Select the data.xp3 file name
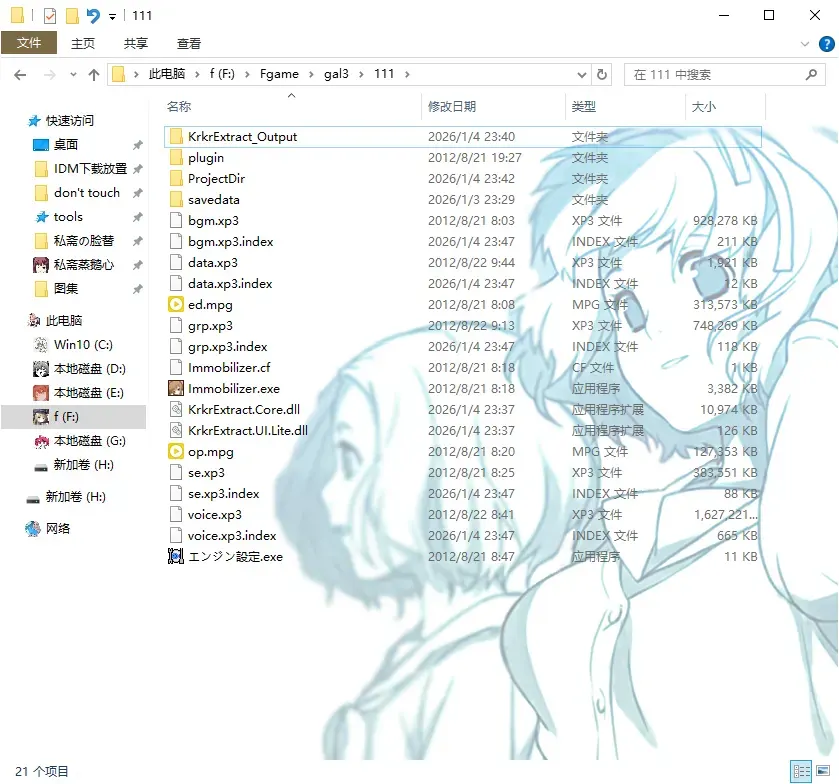Image resolution: width=839 pixels, height=784 pixels. pyautogui.click(x=213, y=263)
